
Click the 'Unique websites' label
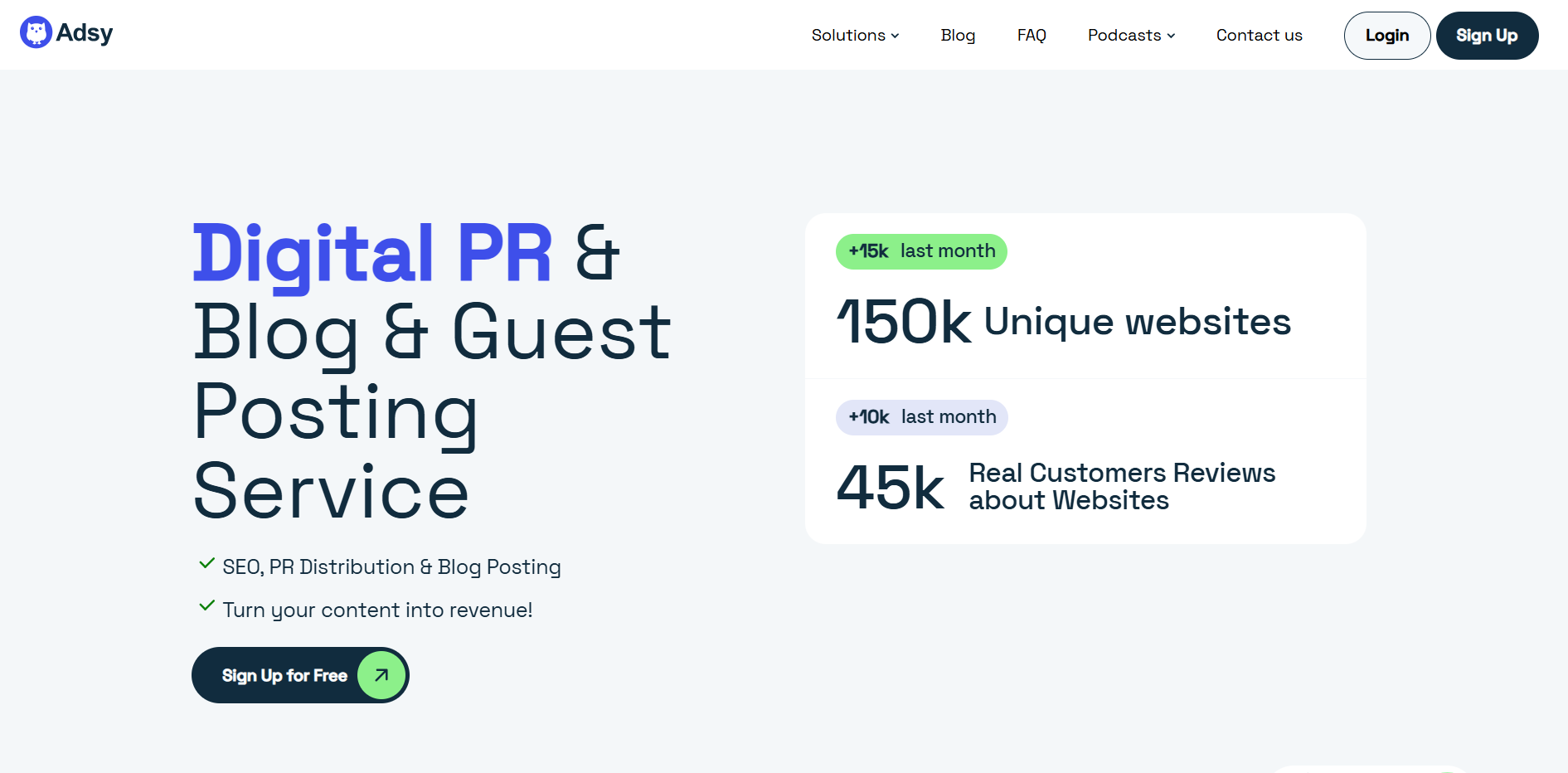pos(1138,322)
